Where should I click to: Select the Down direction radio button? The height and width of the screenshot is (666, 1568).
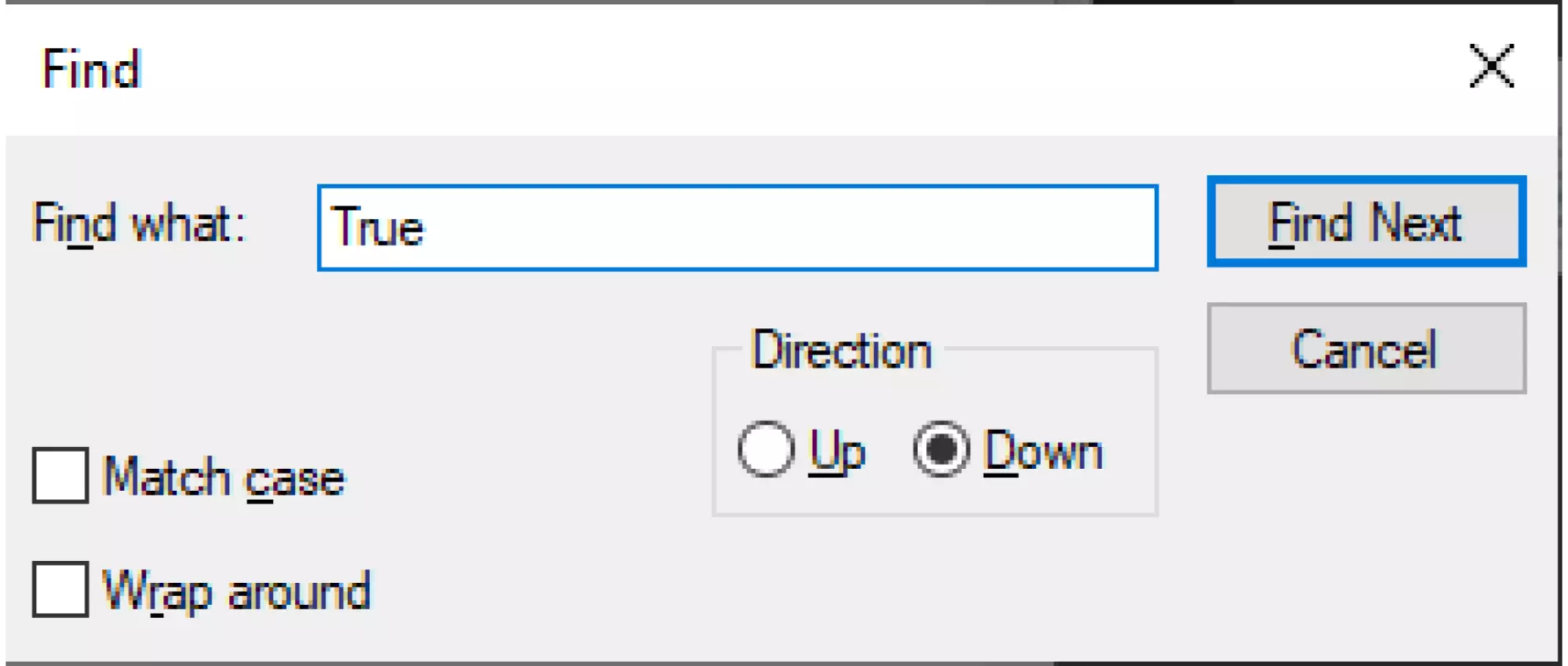pyautogui.click(x=941, y=449)
